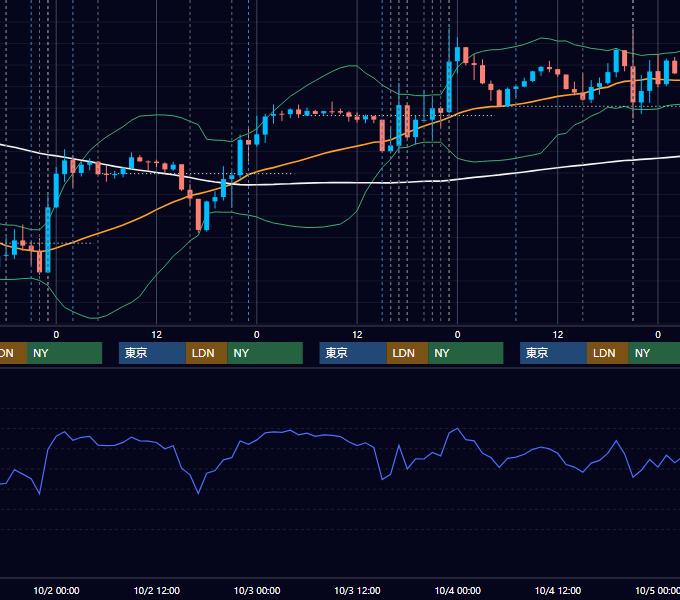Click the 10/4 00:00 date label
Screen dimensions: 680x600
(458, 590)
